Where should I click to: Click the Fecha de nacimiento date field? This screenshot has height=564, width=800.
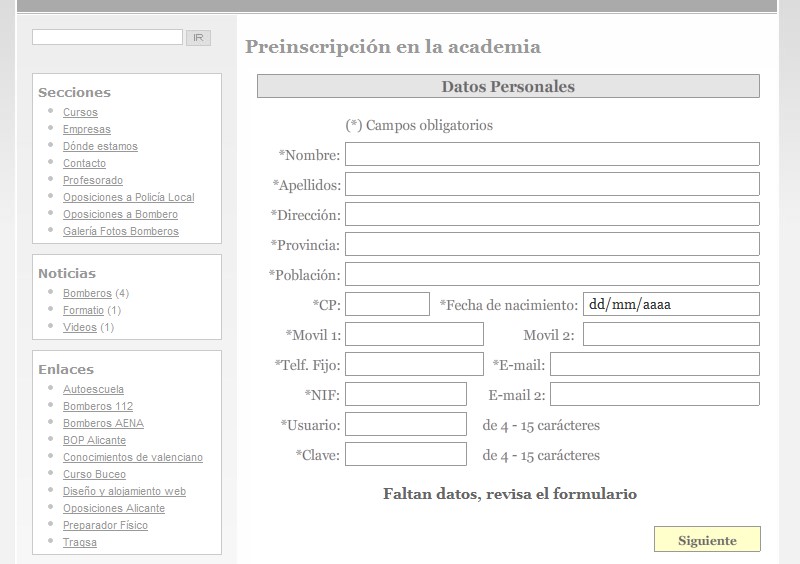pyautogui.click(x=671, y=304)
